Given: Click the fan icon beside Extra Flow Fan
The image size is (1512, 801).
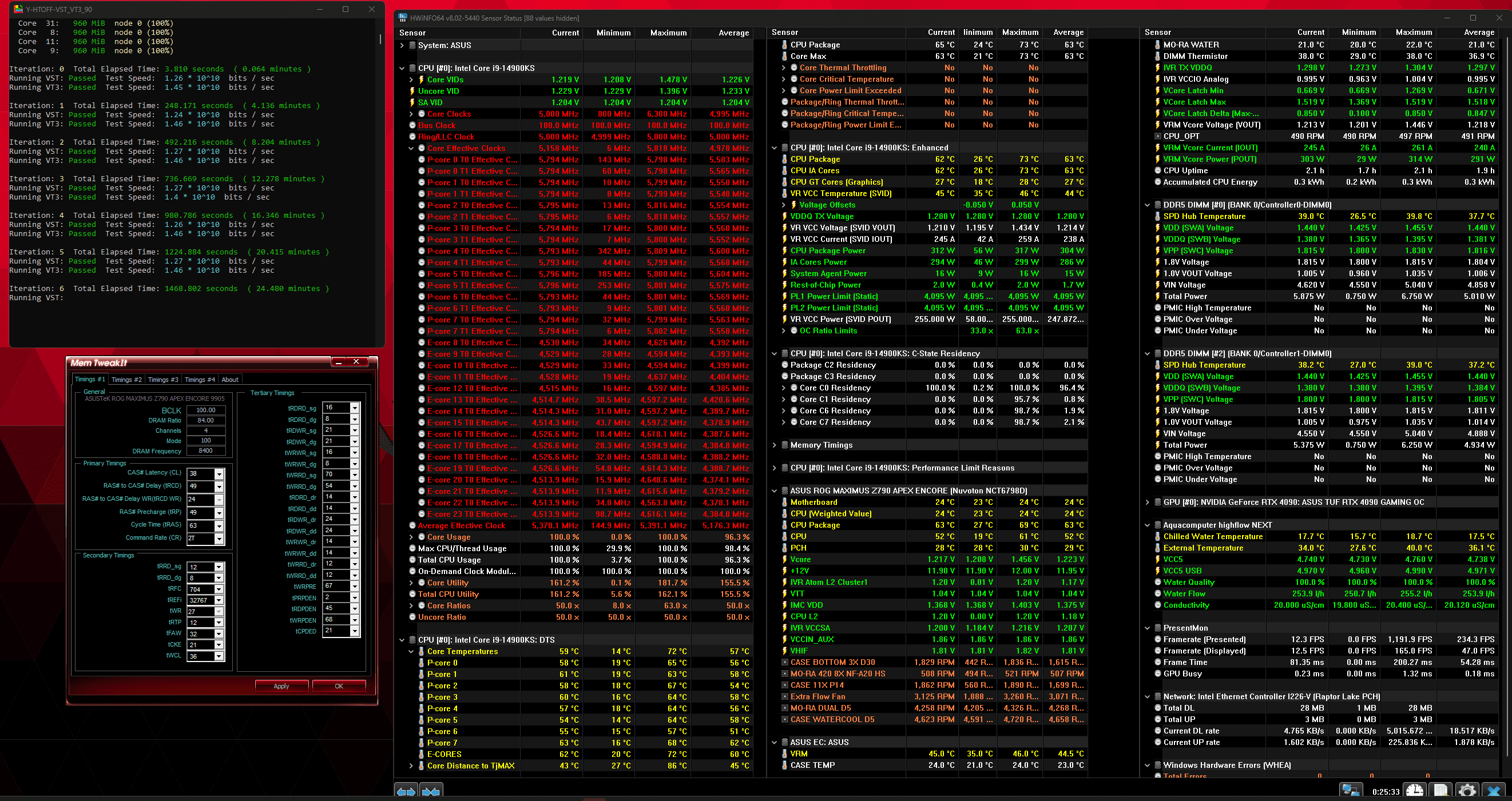Looking at the screenshot, I should pyautogui.click(x=785, y=696).
